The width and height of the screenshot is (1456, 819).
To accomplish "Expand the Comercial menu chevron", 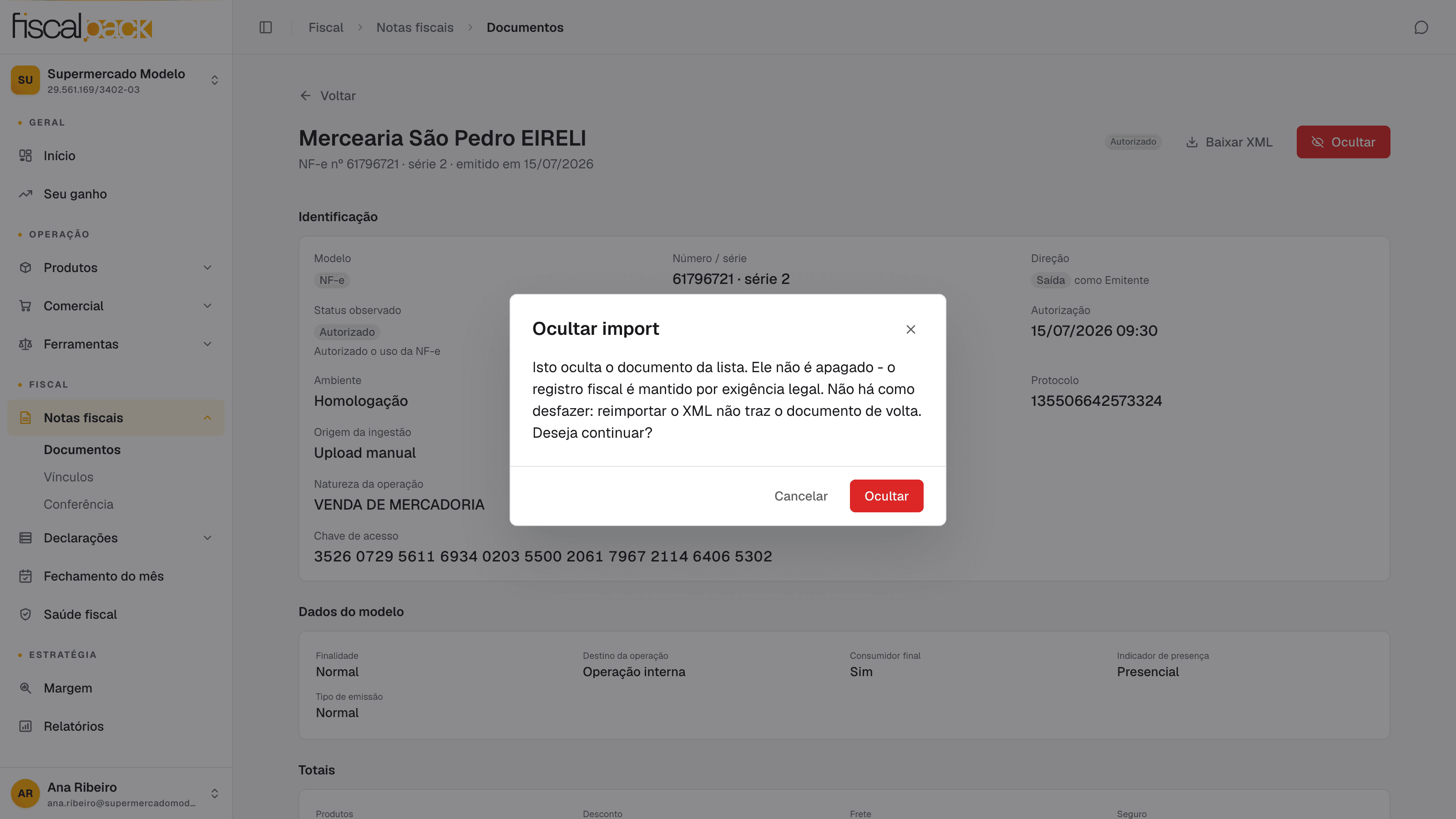I will click(x=207, y=306).
